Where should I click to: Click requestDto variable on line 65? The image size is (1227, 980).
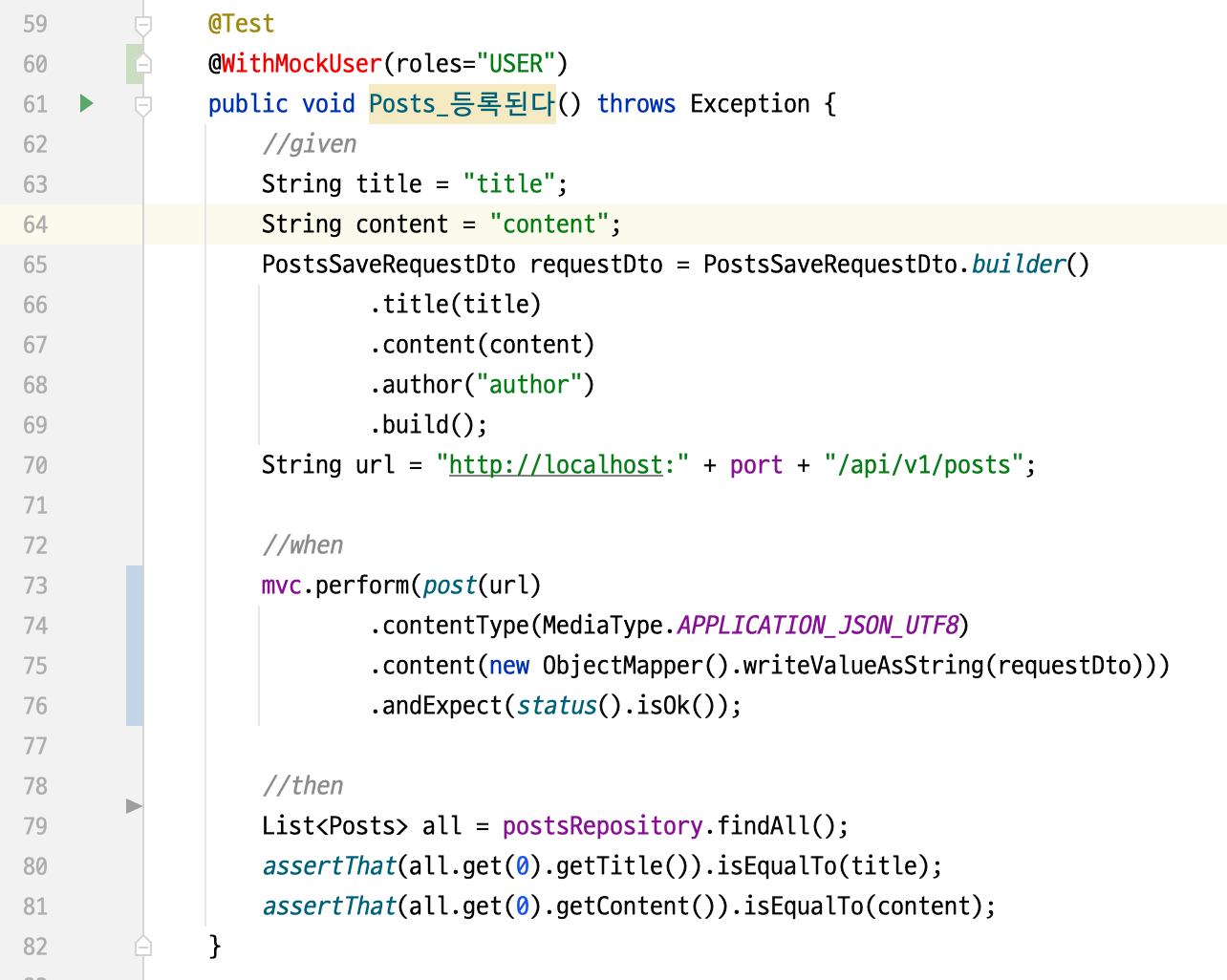click(x=596, y=265)
